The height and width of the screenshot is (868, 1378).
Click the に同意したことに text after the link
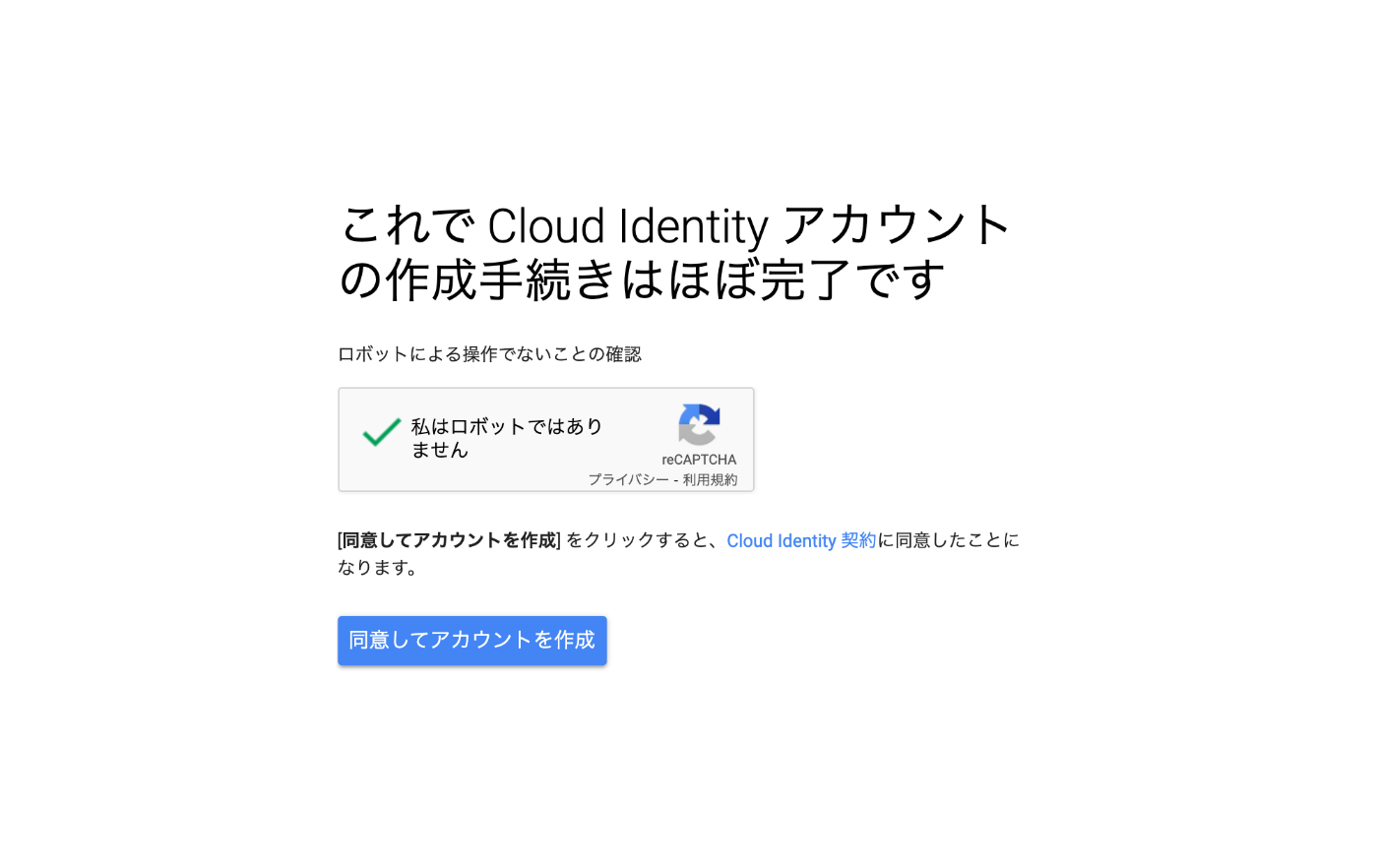[x=949, y=540]
